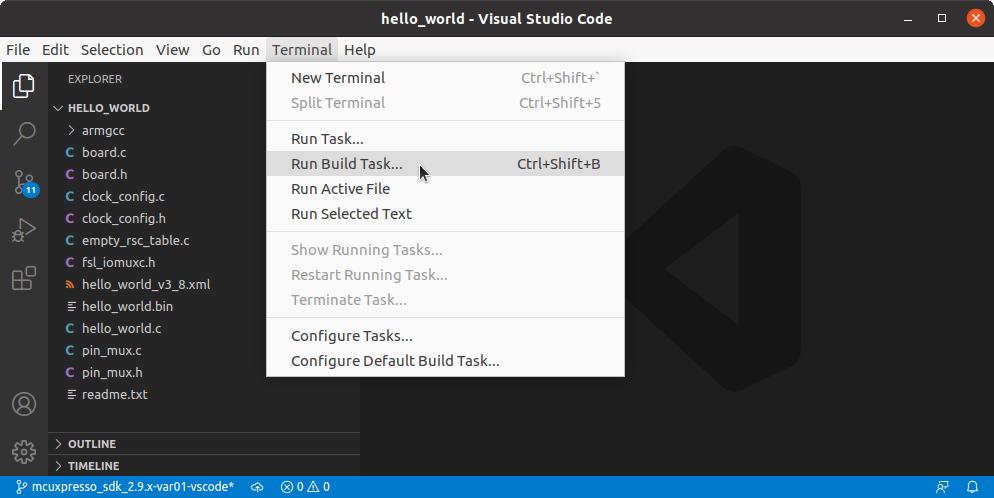Click the branch name in status bar
The height and width of the screenshot is (498, 994).
(125, 487)
